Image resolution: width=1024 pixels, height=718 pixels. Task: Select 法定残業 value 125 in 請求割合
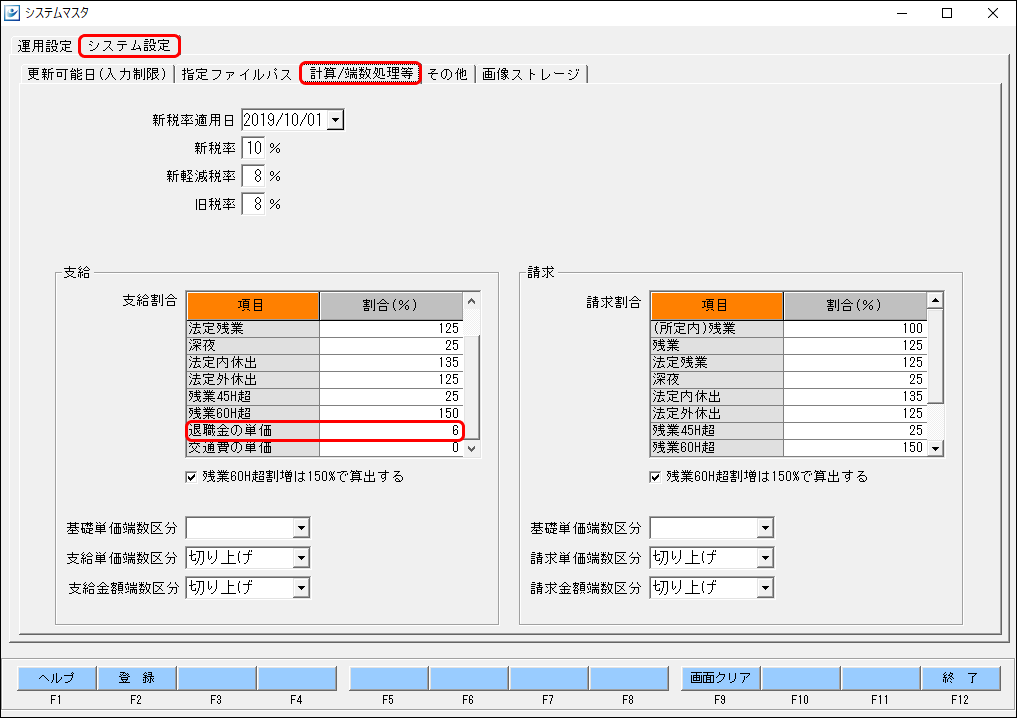855,363
